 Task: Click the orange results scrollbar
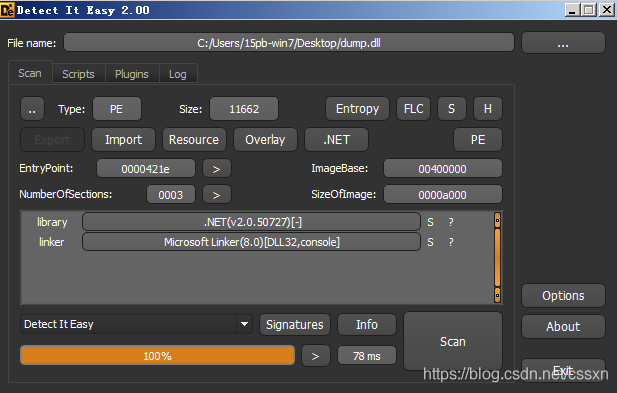click(497, 258)
